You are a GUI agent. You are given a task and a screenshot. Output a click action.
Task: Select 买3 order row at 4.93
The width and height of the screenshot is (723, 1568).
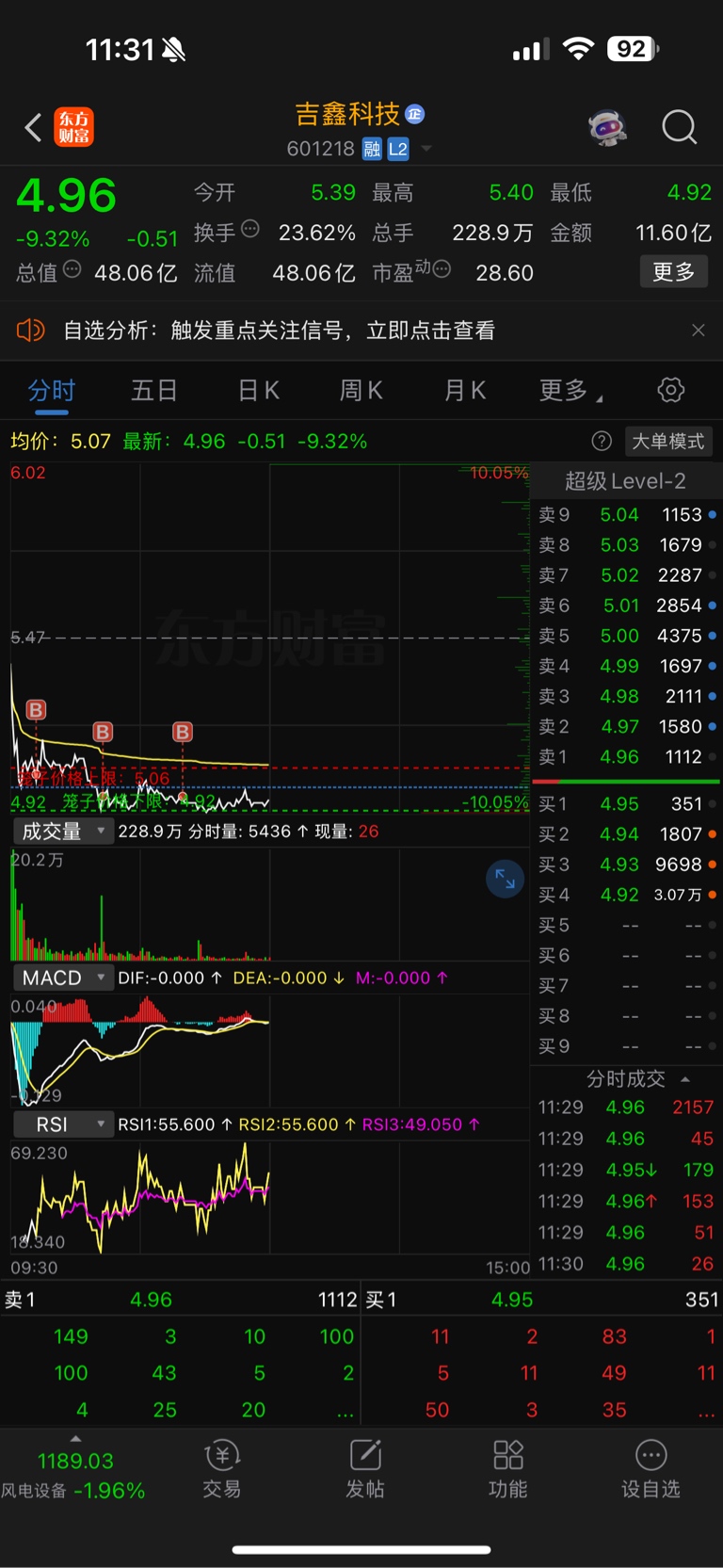click(x=626, y=865)
